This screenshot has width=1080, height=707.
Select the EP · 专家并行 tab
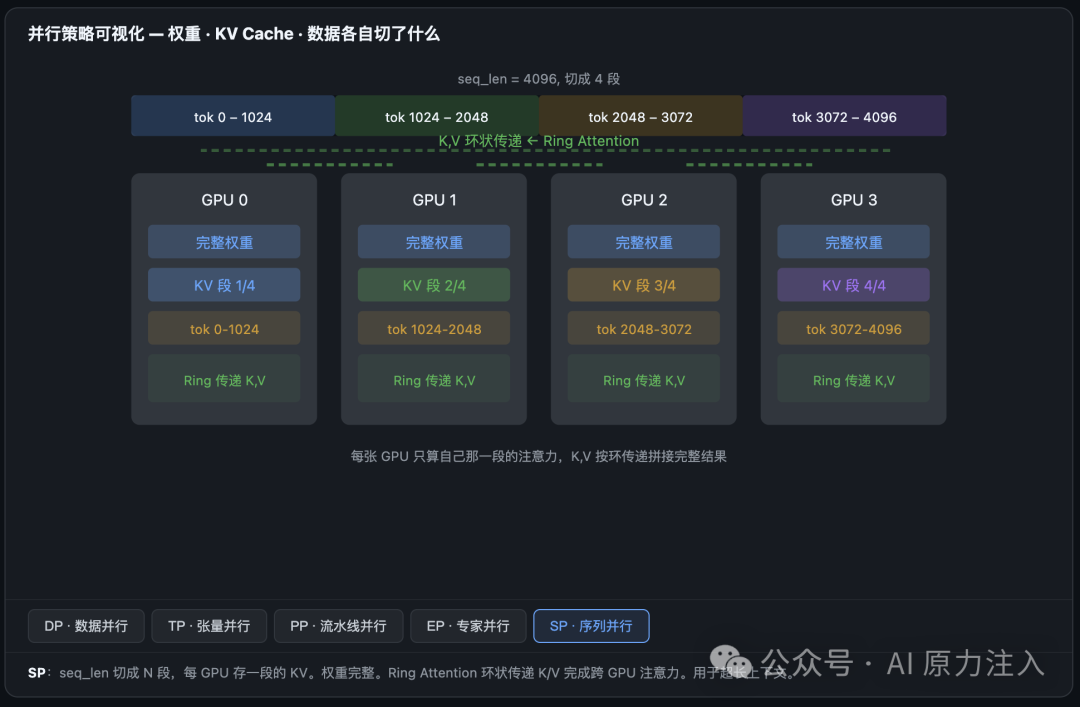pyautogui.click(x=468, y=626)
